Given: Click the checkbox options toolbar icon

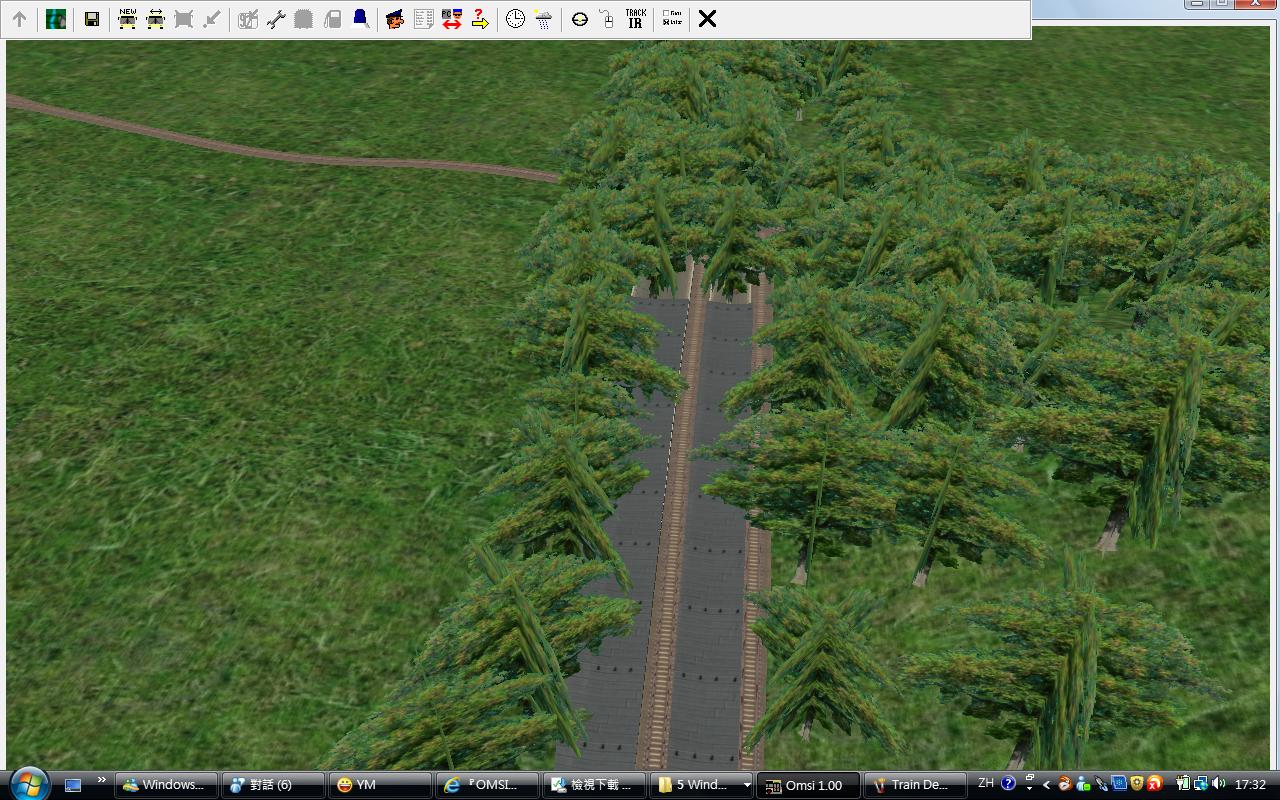Looking at the screenshot, I should (x=672, y=19).
